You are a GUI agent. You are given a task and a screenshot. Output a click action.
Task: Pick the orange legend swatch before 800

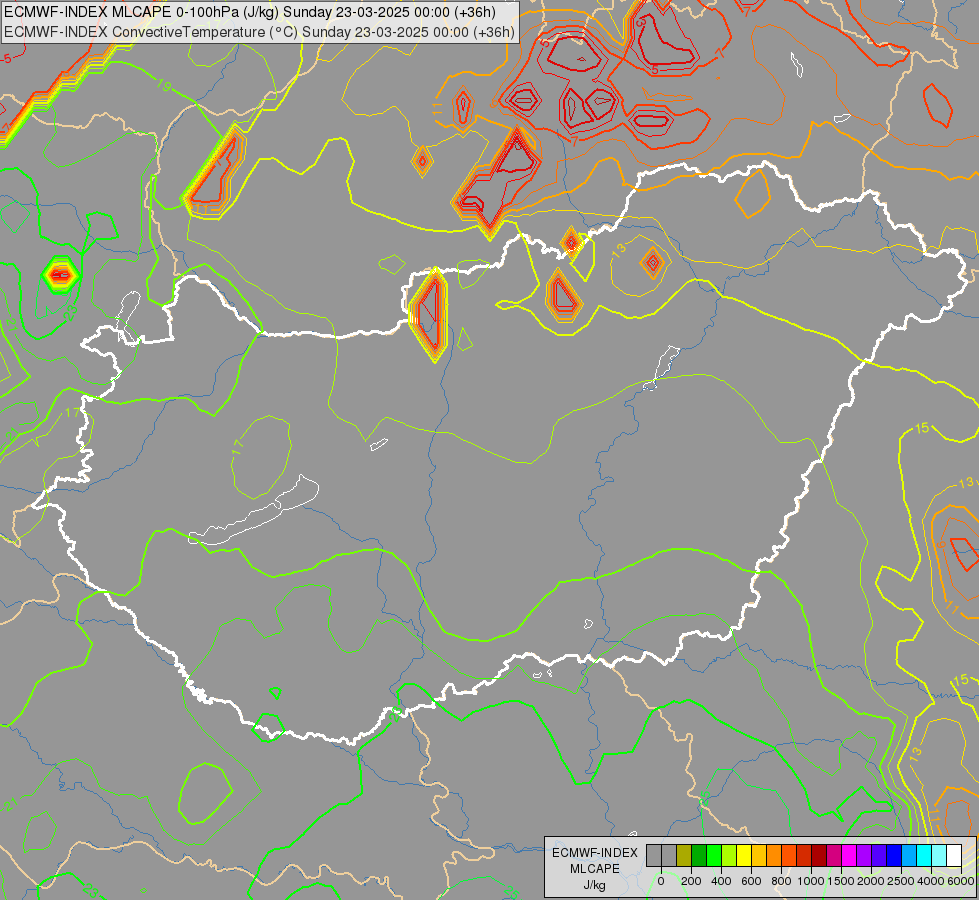[774, 855]
